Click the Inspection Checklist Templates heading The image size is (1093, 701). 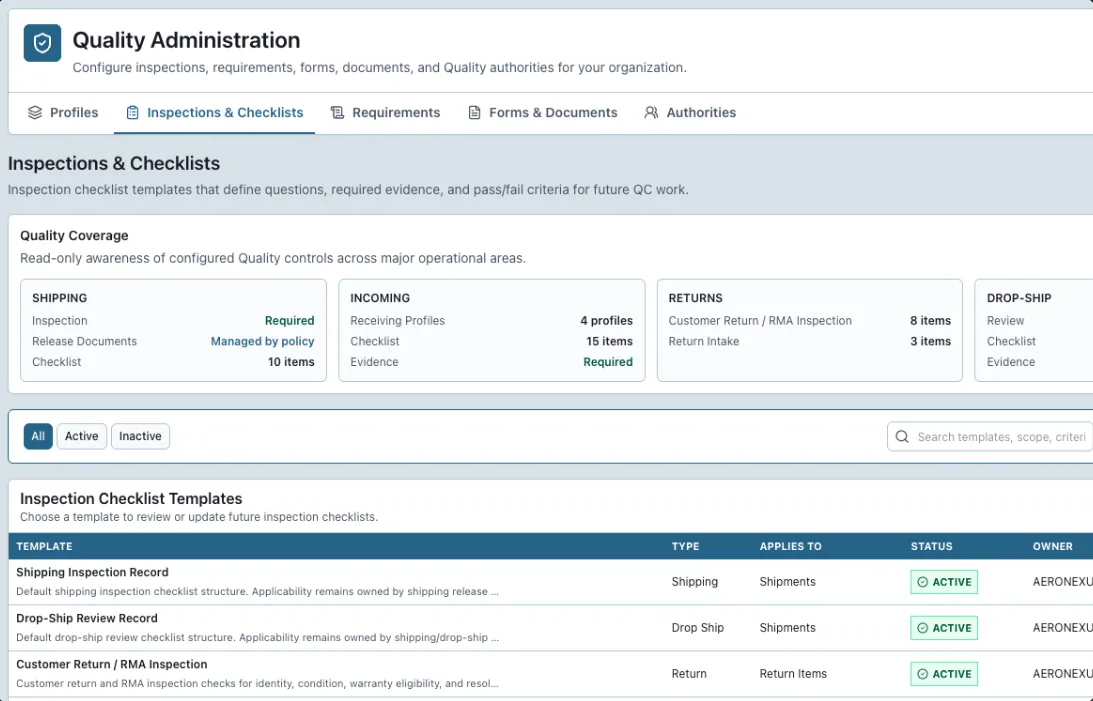(131, 499)
